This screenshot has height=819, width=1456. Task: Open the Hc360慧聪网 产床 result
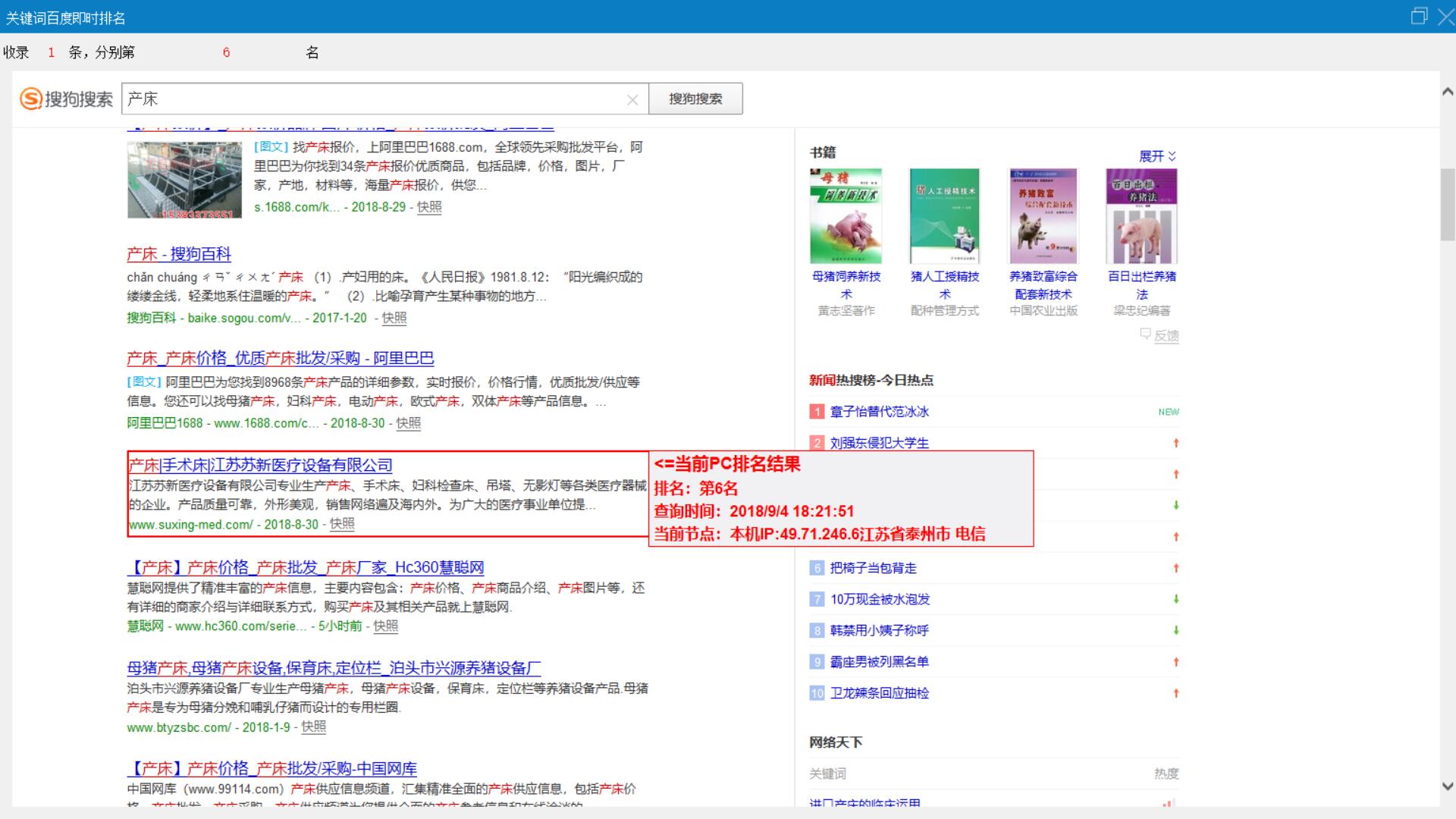(x=306, y=567)
